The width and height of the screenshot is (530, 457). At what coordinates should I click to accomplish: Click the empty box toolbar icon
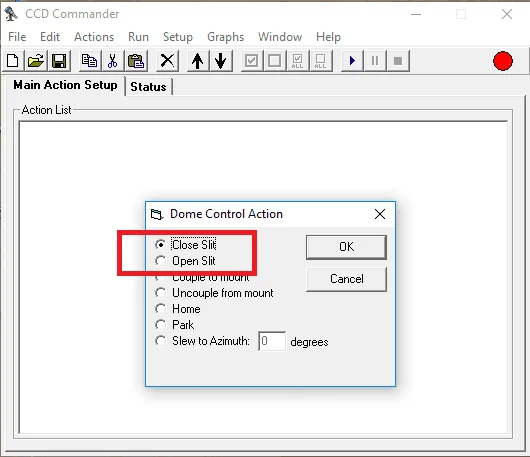point(274,61)
